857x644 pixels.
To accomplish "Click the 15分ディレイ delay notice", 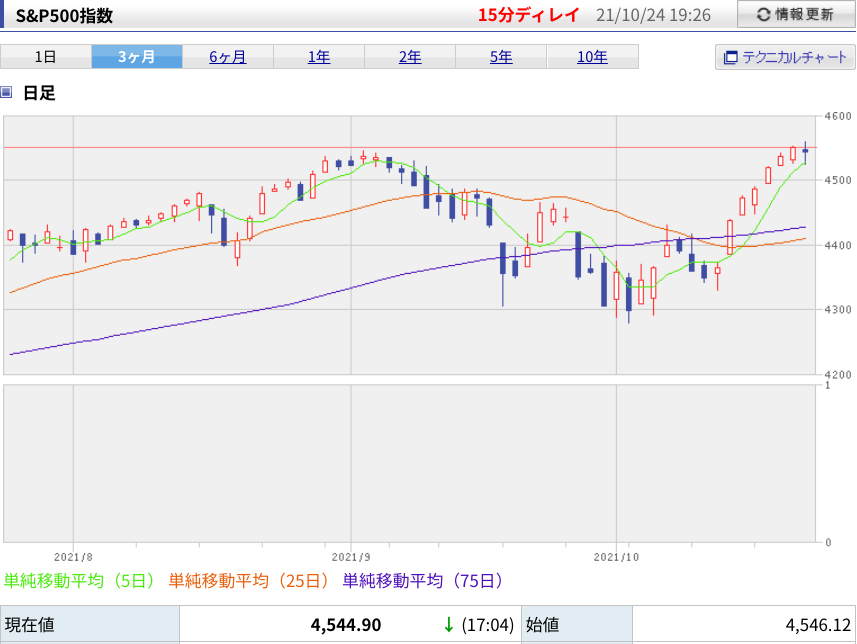I will point(528,15).
